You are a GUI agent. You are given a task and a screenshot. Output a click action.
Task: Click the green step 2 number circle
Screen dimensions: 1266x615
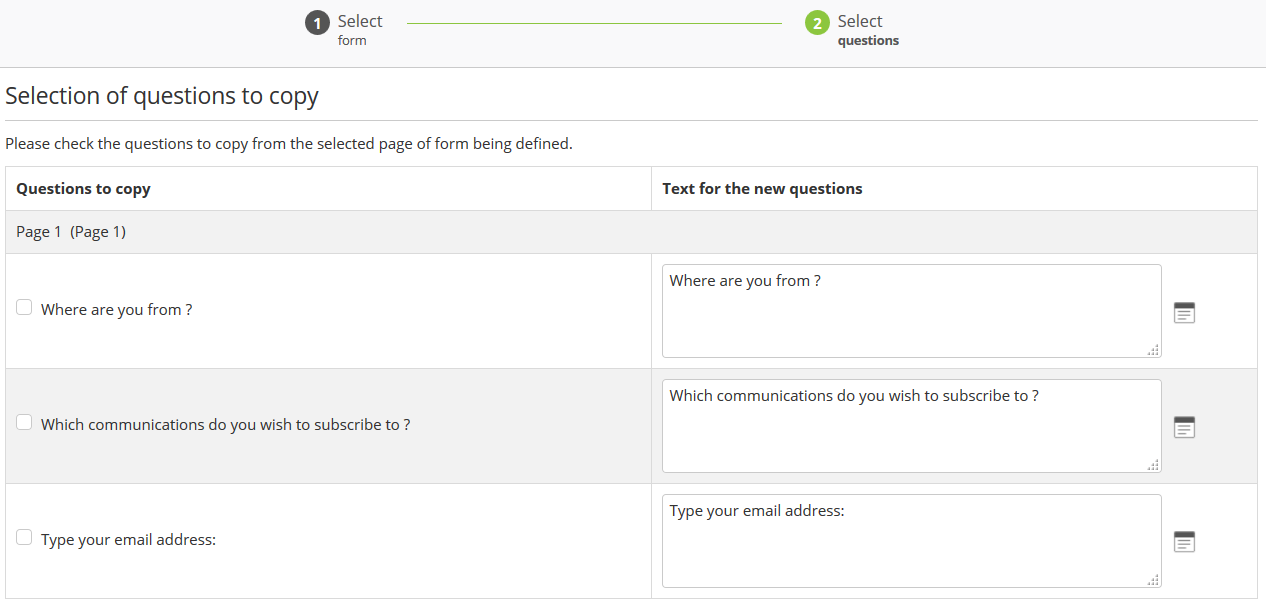click(817, 23)
